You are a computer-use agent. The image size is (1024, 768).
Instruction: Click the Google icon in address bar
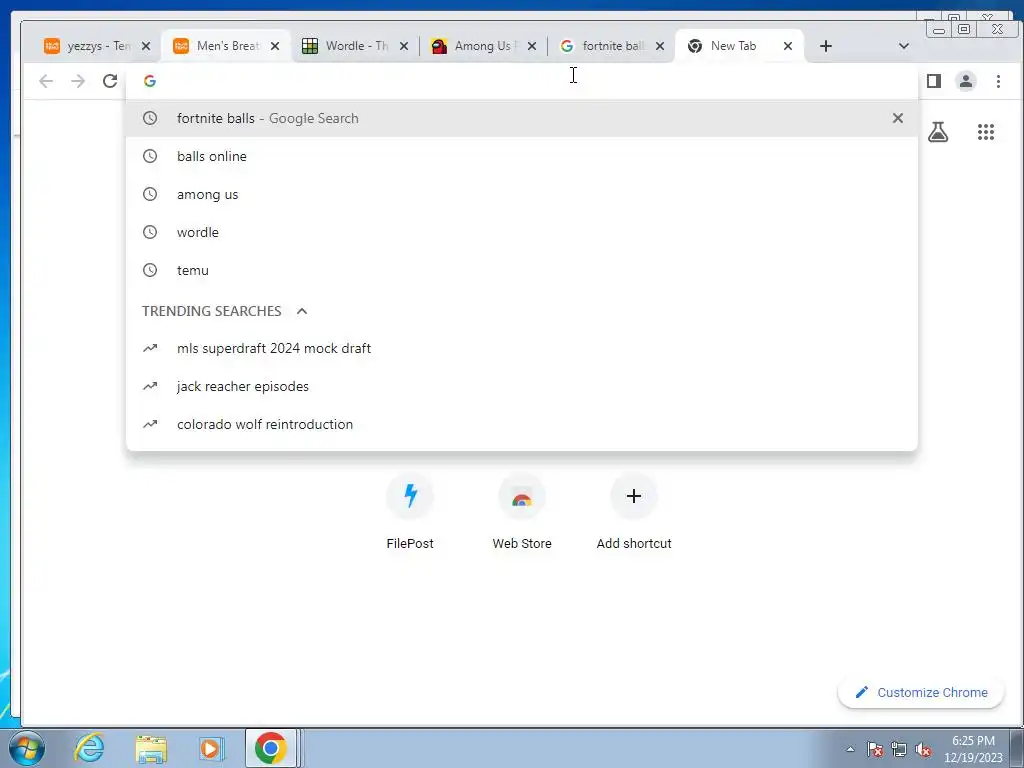[x=150, y=81]
